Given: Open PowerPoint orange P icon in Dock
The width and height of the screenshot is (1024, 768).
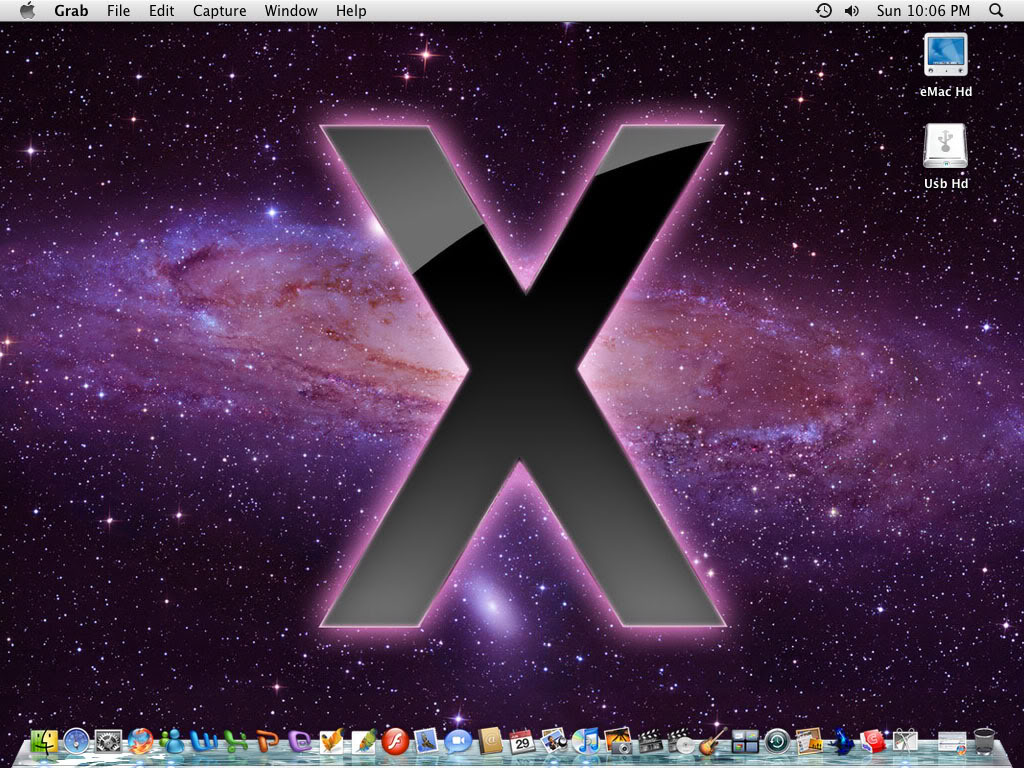Looking at the screenshot, I should 268,742.
